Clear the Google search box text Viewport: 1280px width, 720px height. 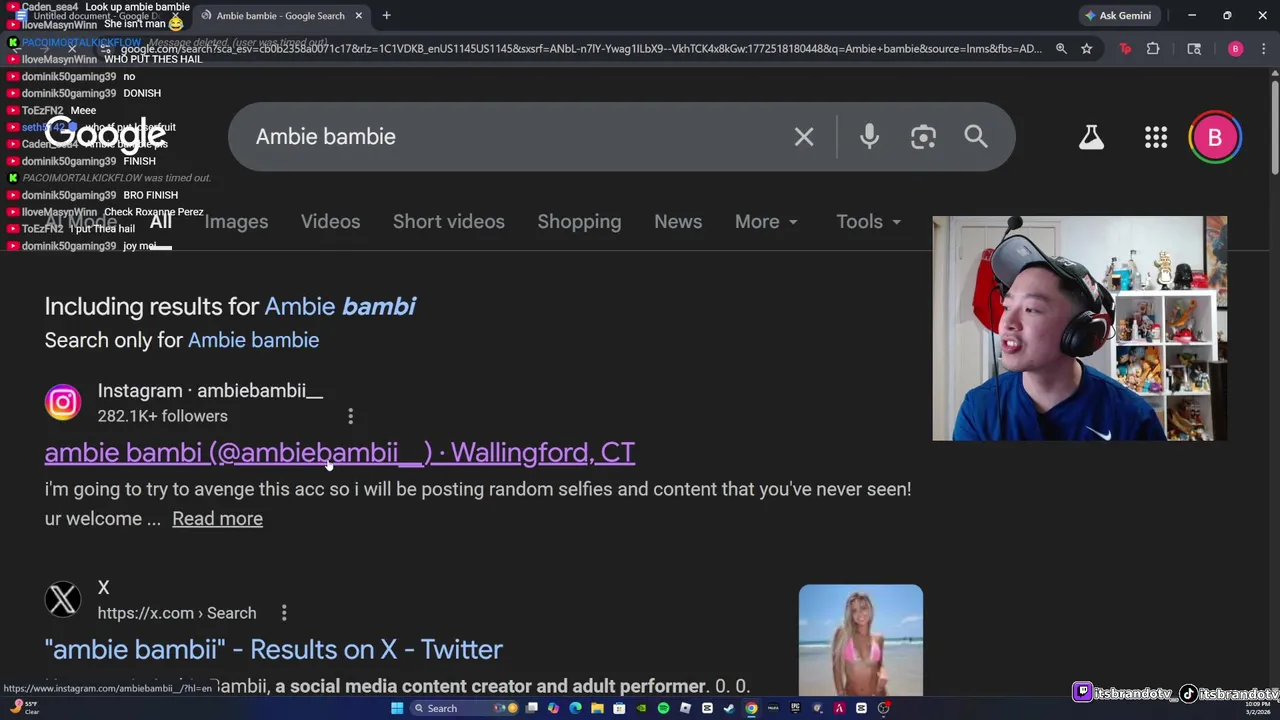point(804,137)
